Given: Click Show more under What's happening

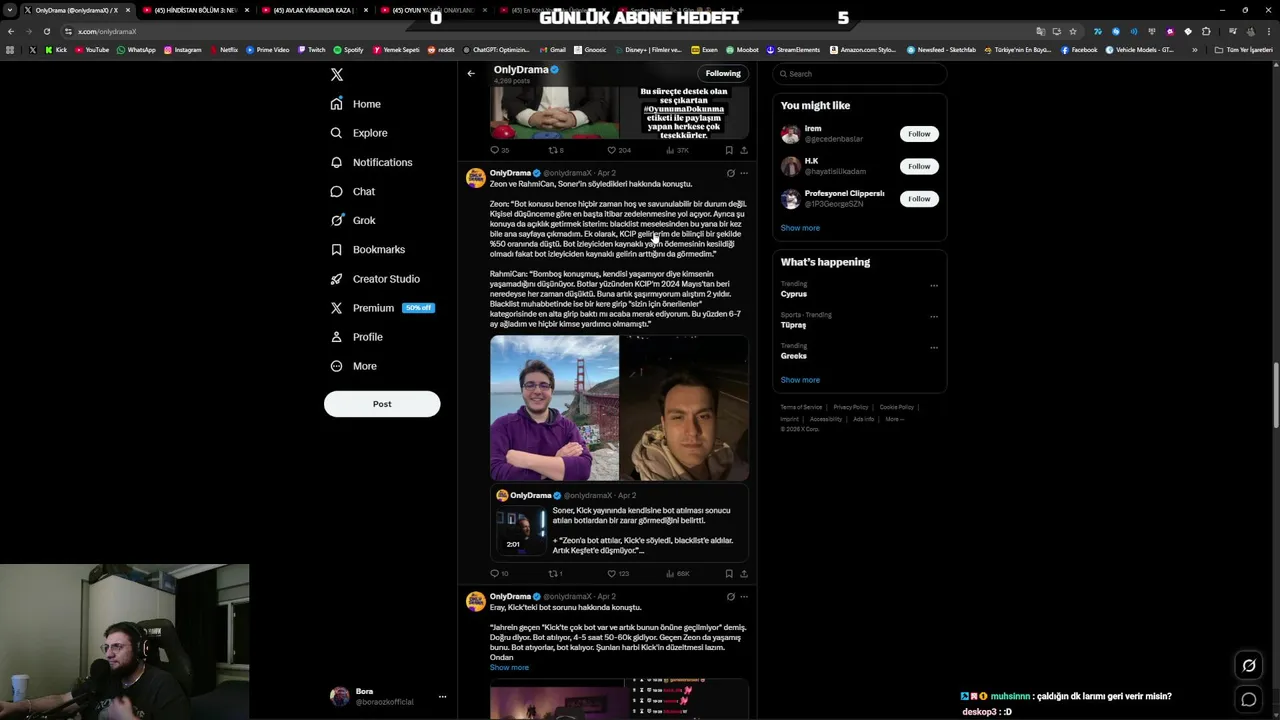Looking at the screenshot, I should tap(800, 380).
